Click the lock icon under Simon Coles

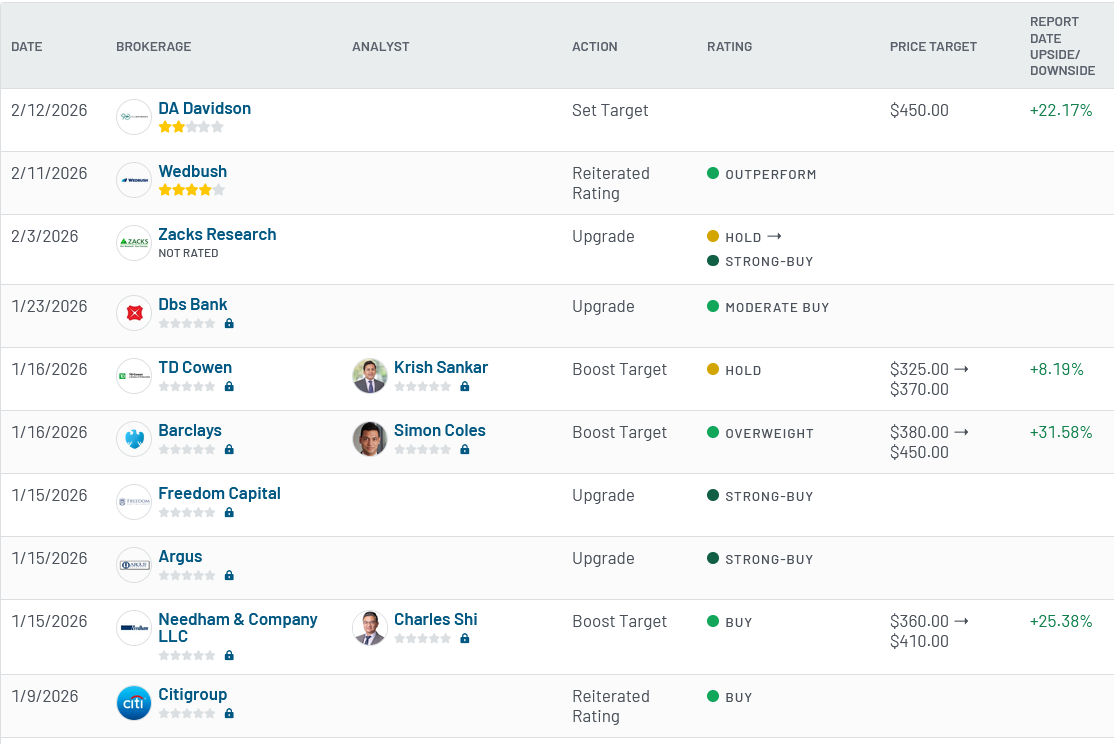[x=465, y=449]
